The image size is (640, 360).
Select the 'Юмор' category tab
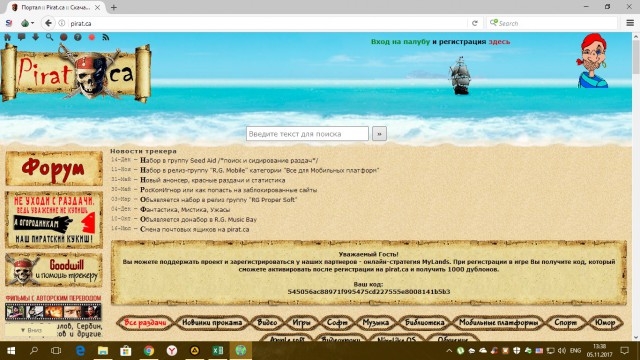point(605,322)
